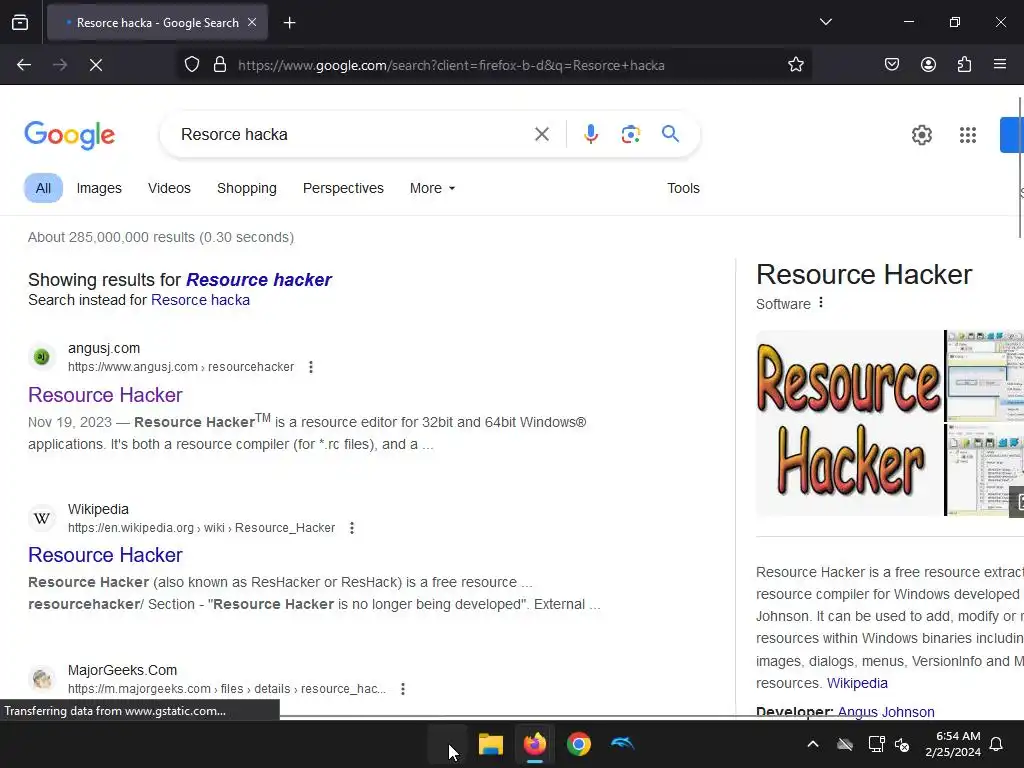The image size is (1024, 768).
Task: Click the corrected 'Resource hacker' link
Action: (x=259, y=280)
